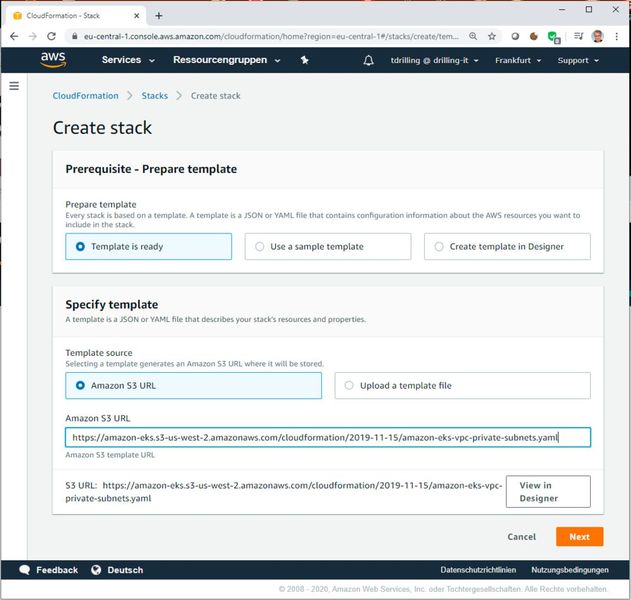
Task: Open Chrome three-dot menu
Action: 616,36
